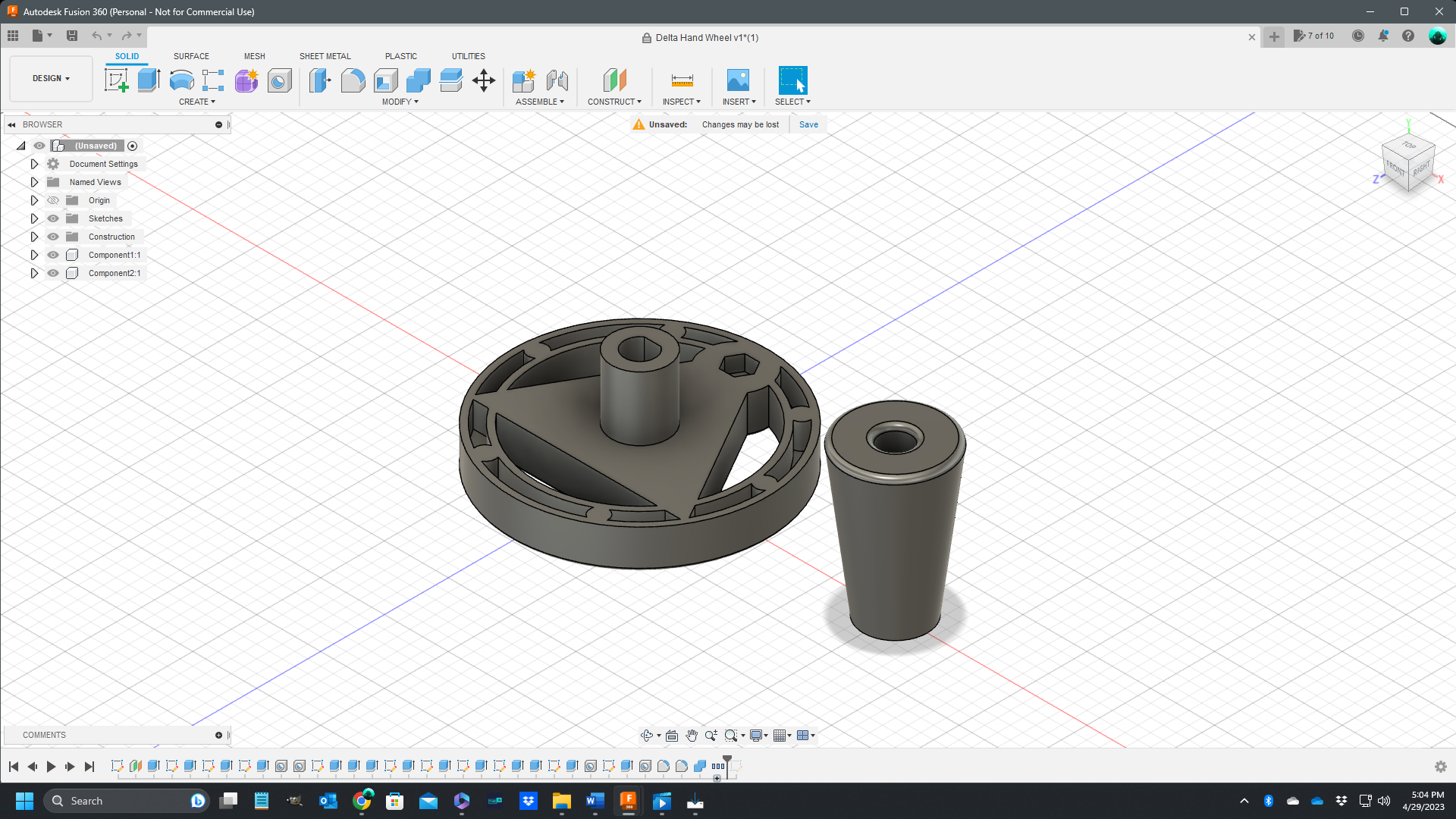1456x819 pixels.
Task: Hide Component2:1 via eye icon
Action: [53, 273]
